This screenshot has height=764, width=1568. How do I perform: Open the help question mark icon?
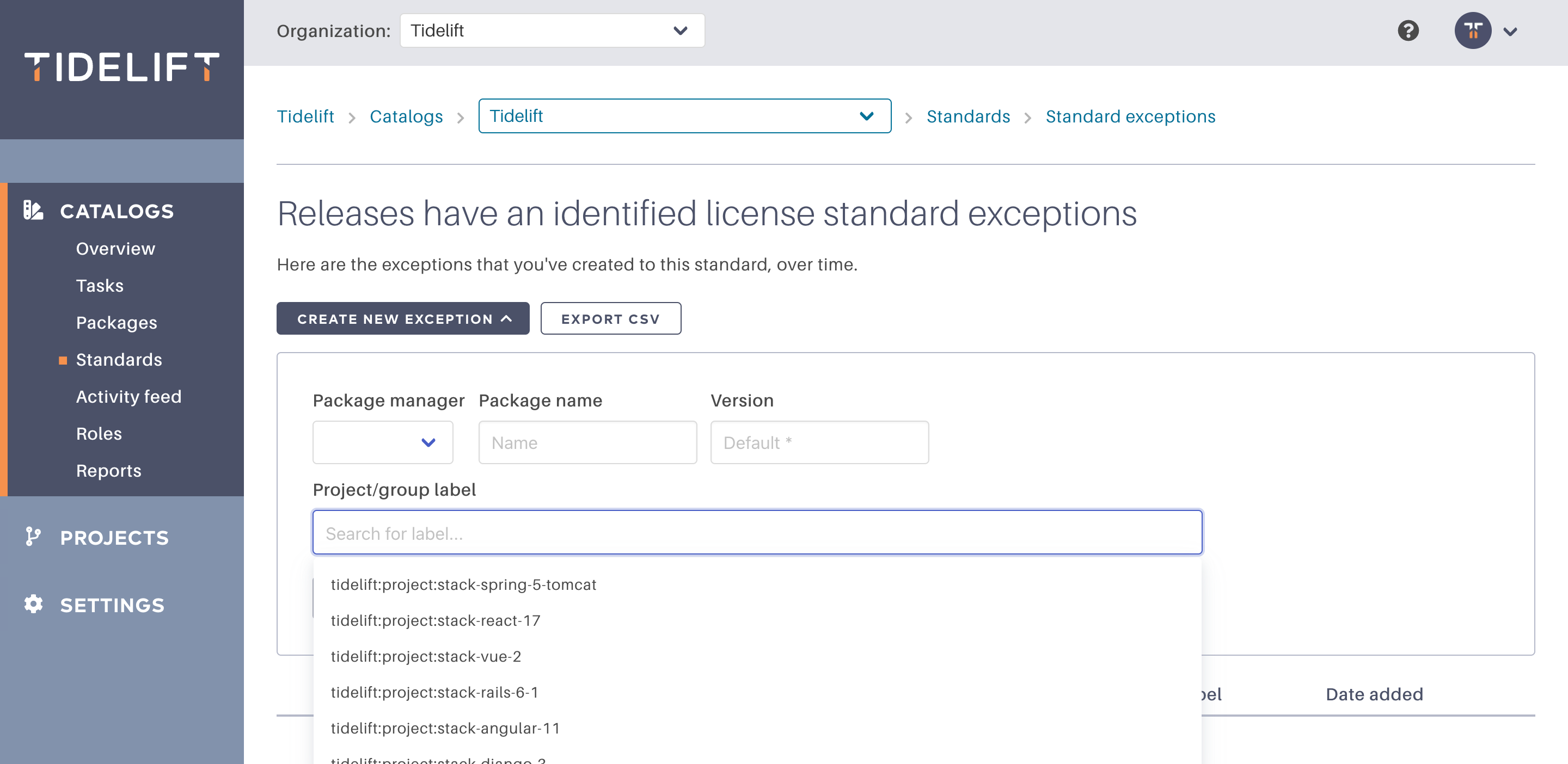(x=1408, y=30)
